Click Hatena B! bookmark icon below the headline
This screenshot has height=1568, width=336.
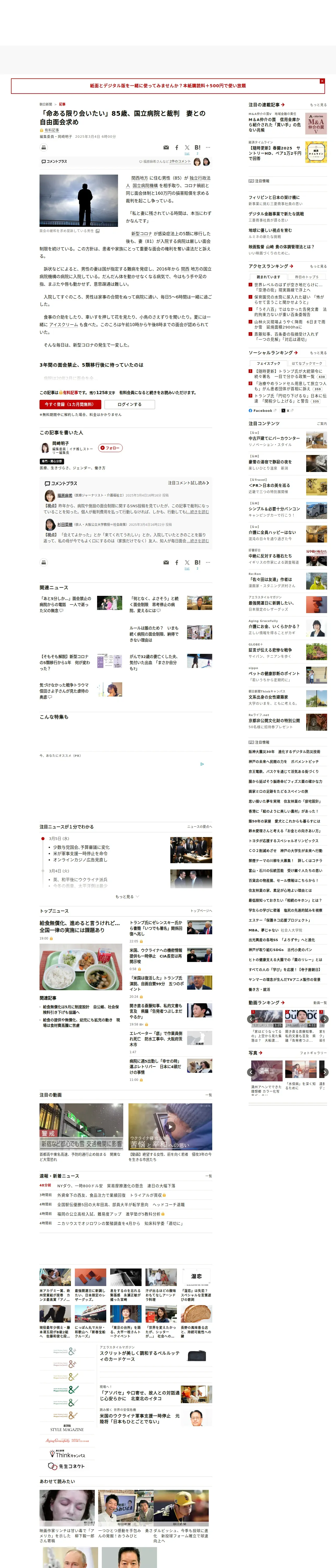(198, 148)
